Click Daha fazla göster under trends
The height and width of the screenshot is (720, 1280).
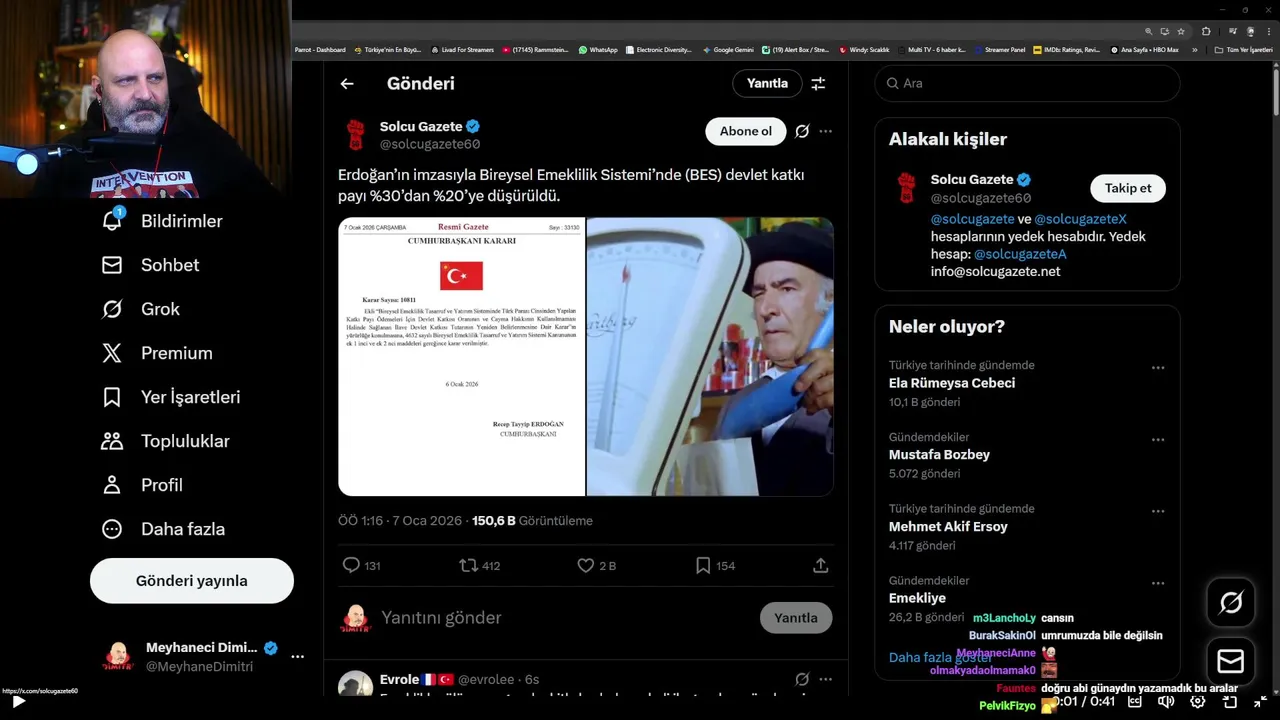940,658
